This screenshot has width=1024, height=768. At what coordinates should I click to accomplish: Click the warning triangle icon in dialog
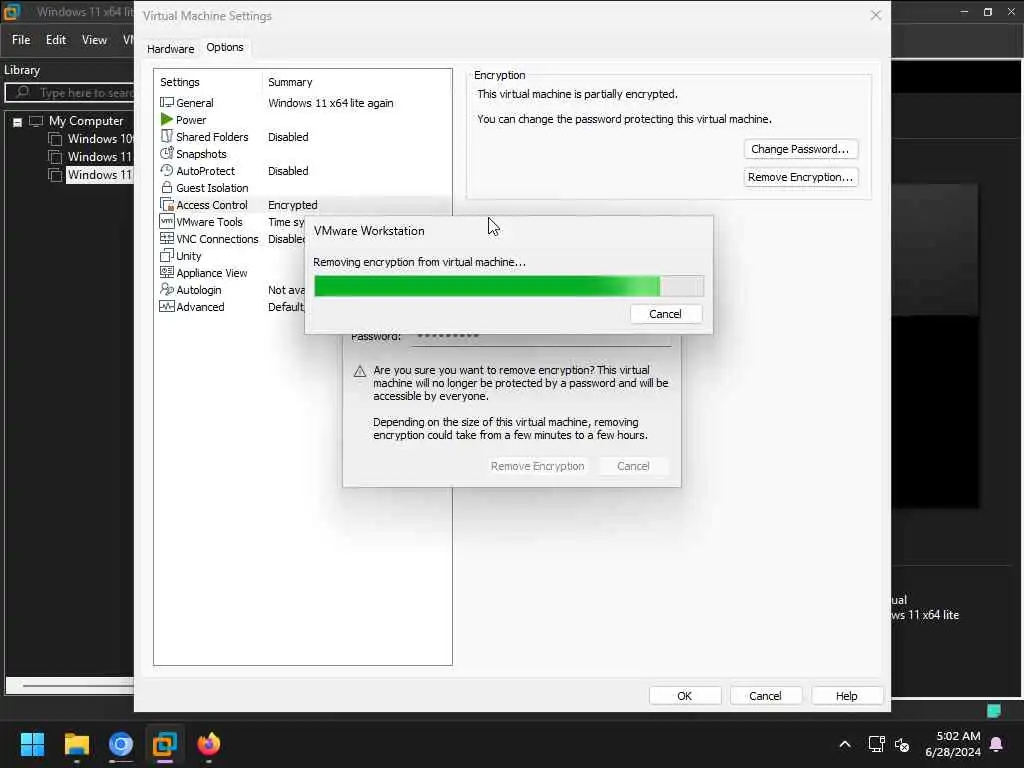pyautogui.click(x=360, y=372)
